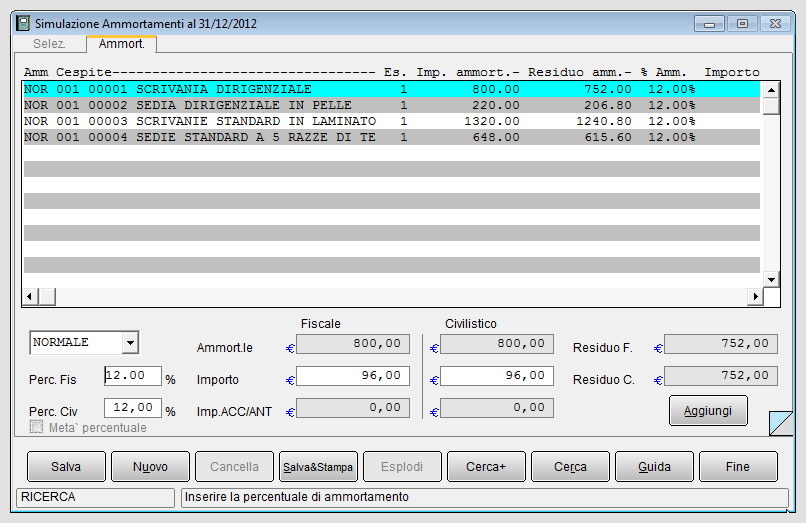Viewport: 806px width, 523px height.
Task: Click the euro icon beside Fiscale Importo
Action: click(290, 380)
